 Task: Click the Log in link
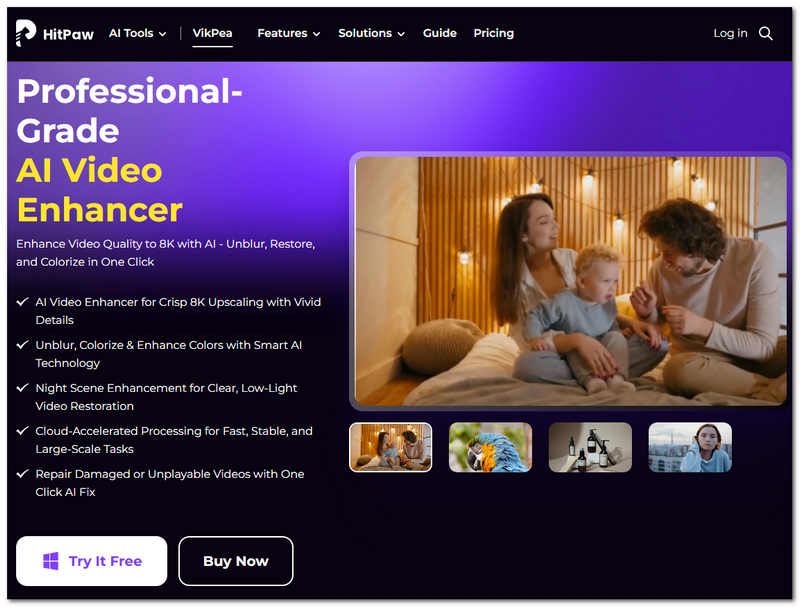pos(730,33)
